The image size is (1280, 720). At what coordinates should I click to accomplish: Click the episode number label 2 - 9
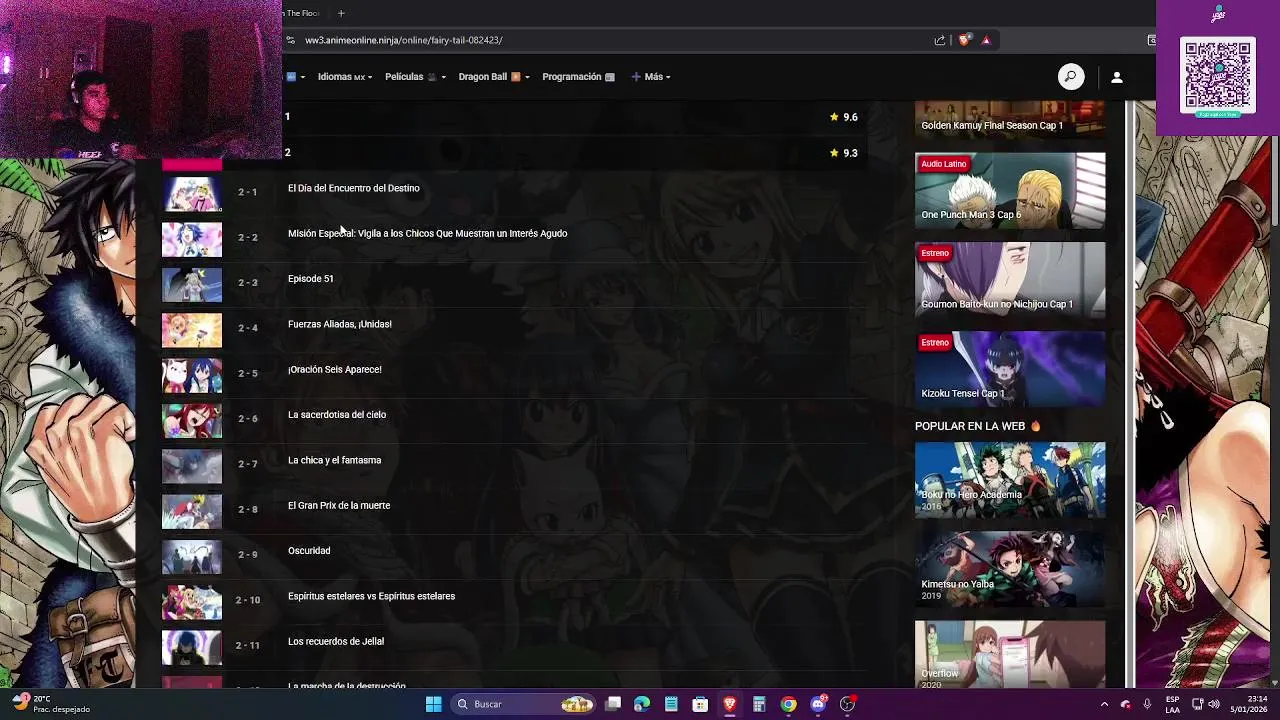tap(247, 555)
